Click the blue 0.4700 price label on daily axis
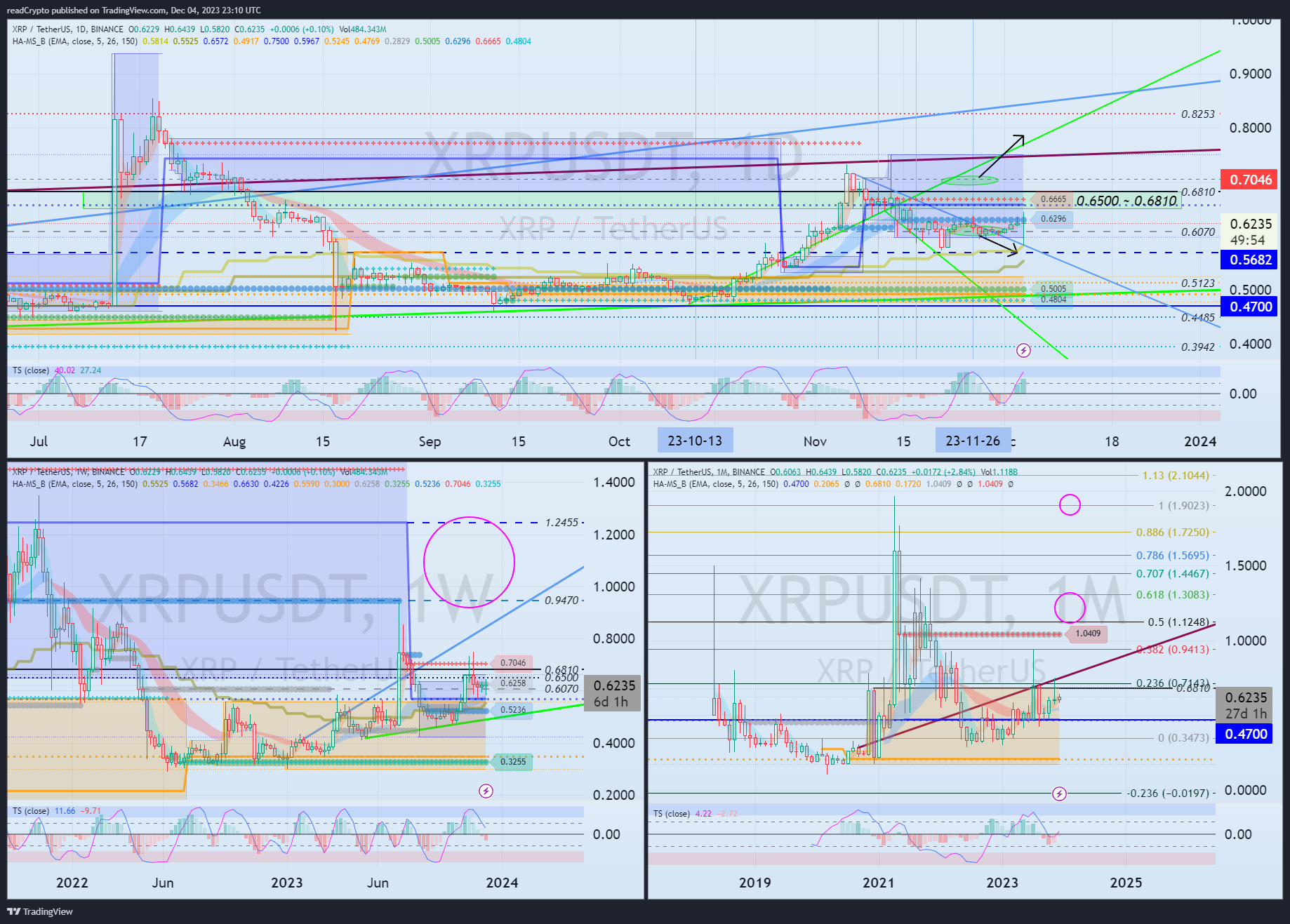Image resolution: width=1290 pixels, height=924 pixels. coord(1250,307)
